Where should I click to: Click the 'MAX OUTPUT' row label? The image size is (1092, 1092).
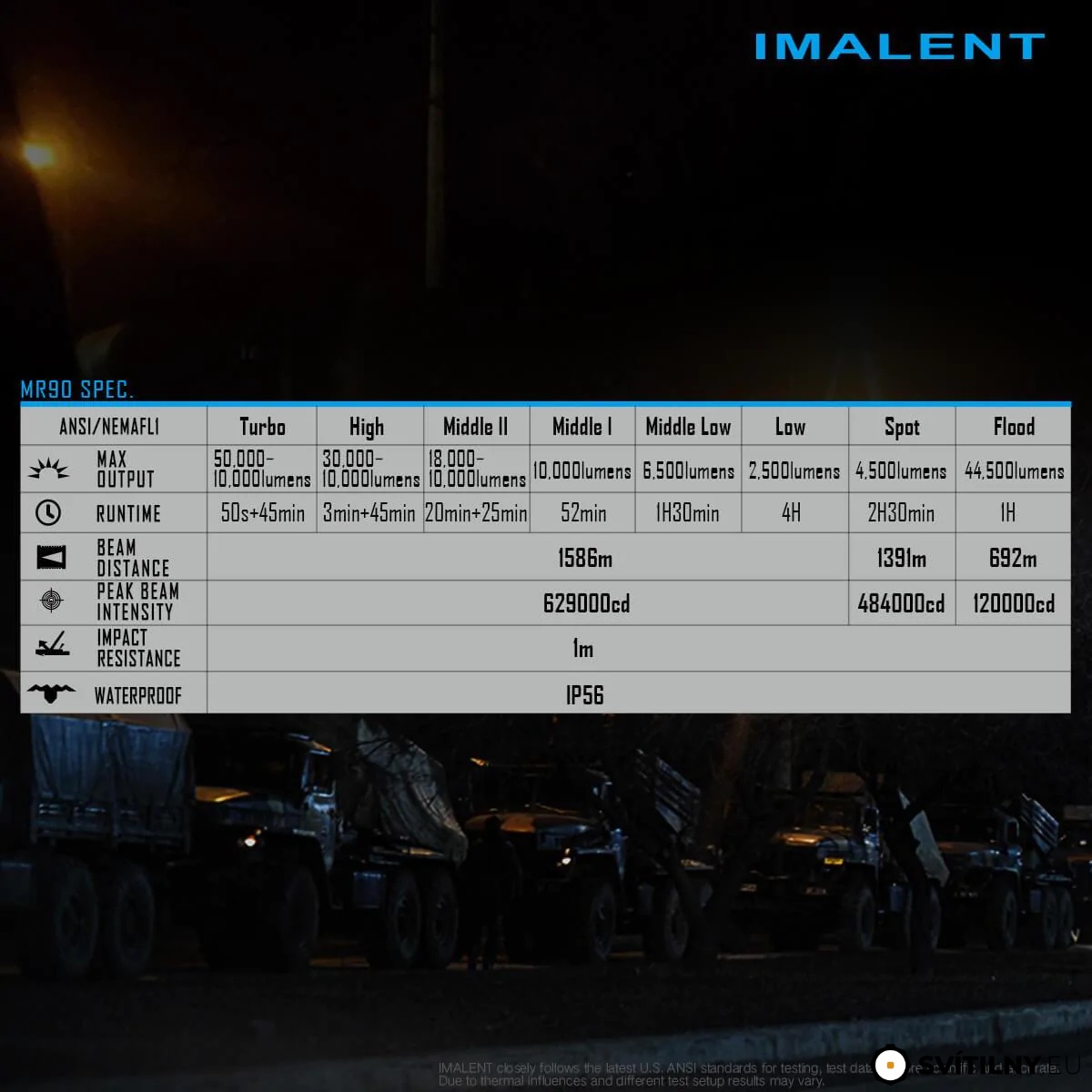(x=126, y=469)
